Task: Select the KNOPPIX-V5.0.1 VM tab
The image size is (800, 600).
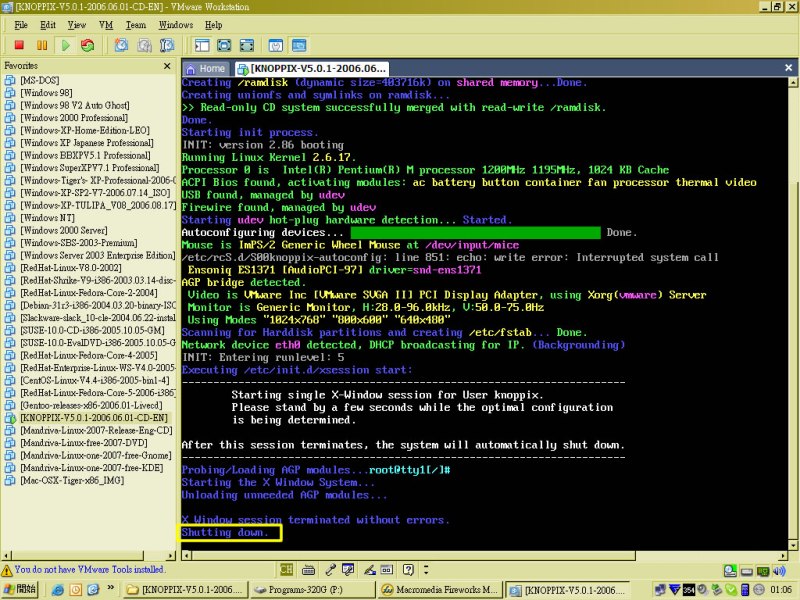Action: coord(313,68)
